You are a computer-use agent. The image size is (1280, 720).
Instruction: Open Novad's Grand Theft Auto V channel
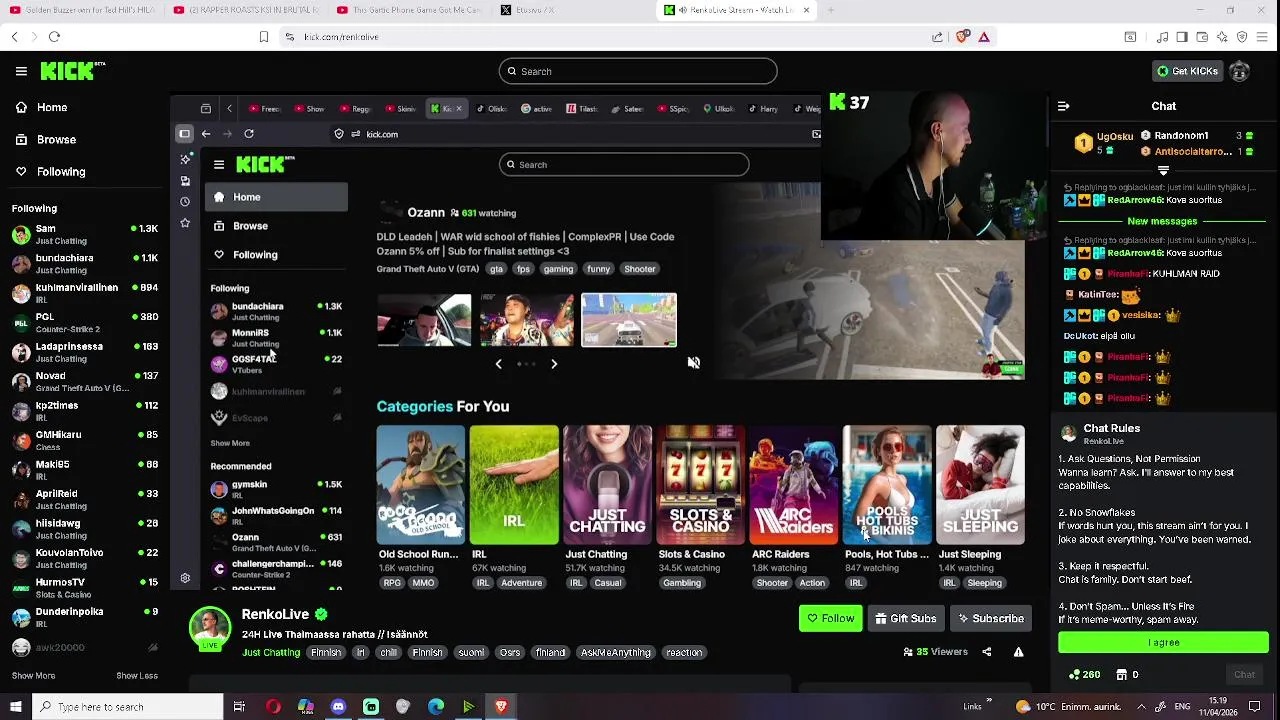(x=85, y=382)
